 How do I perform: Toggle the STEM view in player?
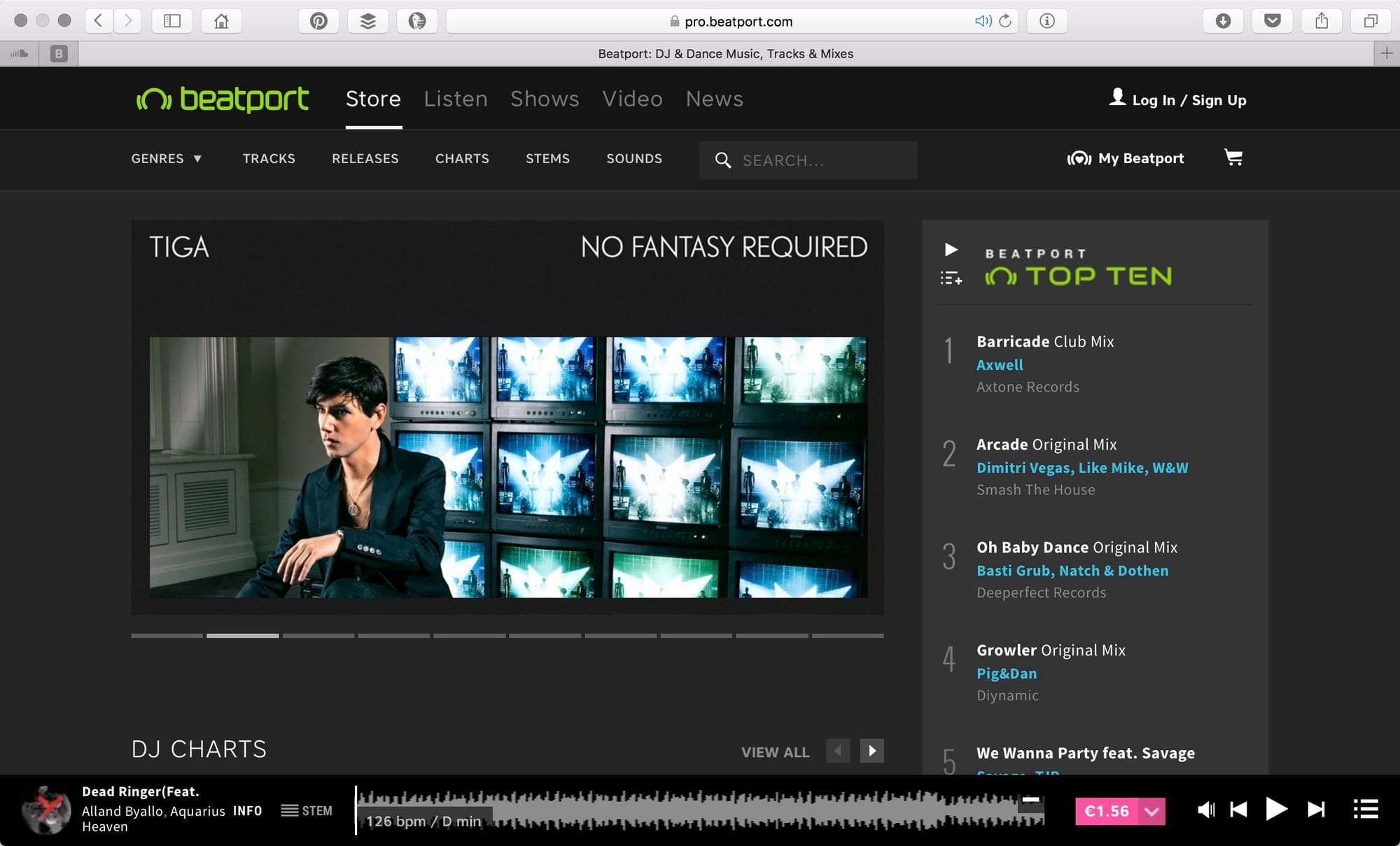coord(307,810)
